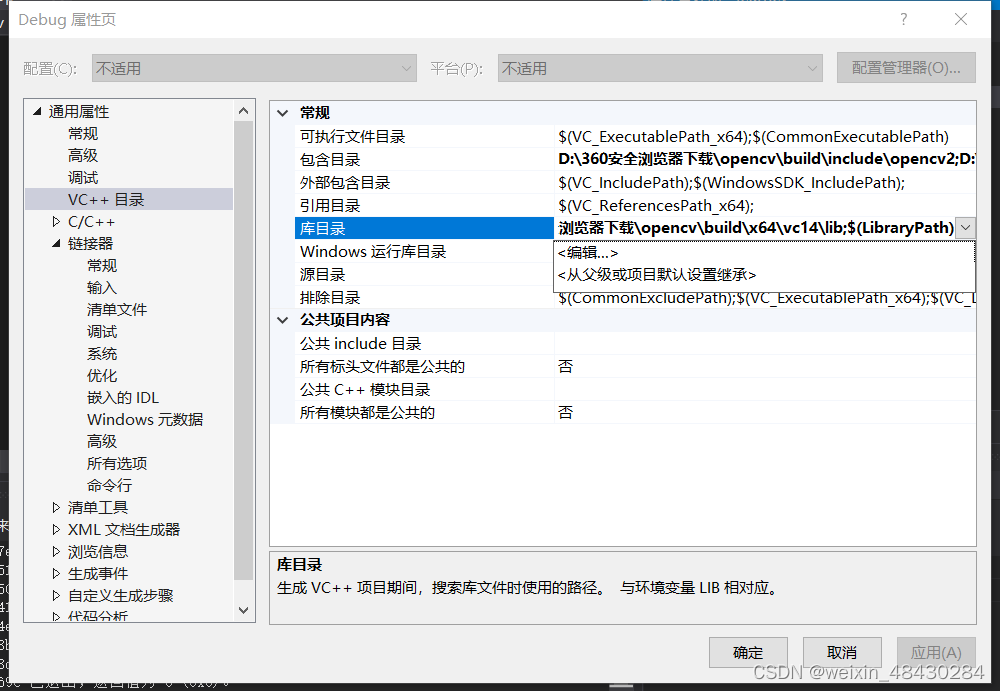The height and width of the screenshot is (691, 1000).
Task: Select 输入 under 链接器
Action: pyautogui.click(x=100, y=287)
